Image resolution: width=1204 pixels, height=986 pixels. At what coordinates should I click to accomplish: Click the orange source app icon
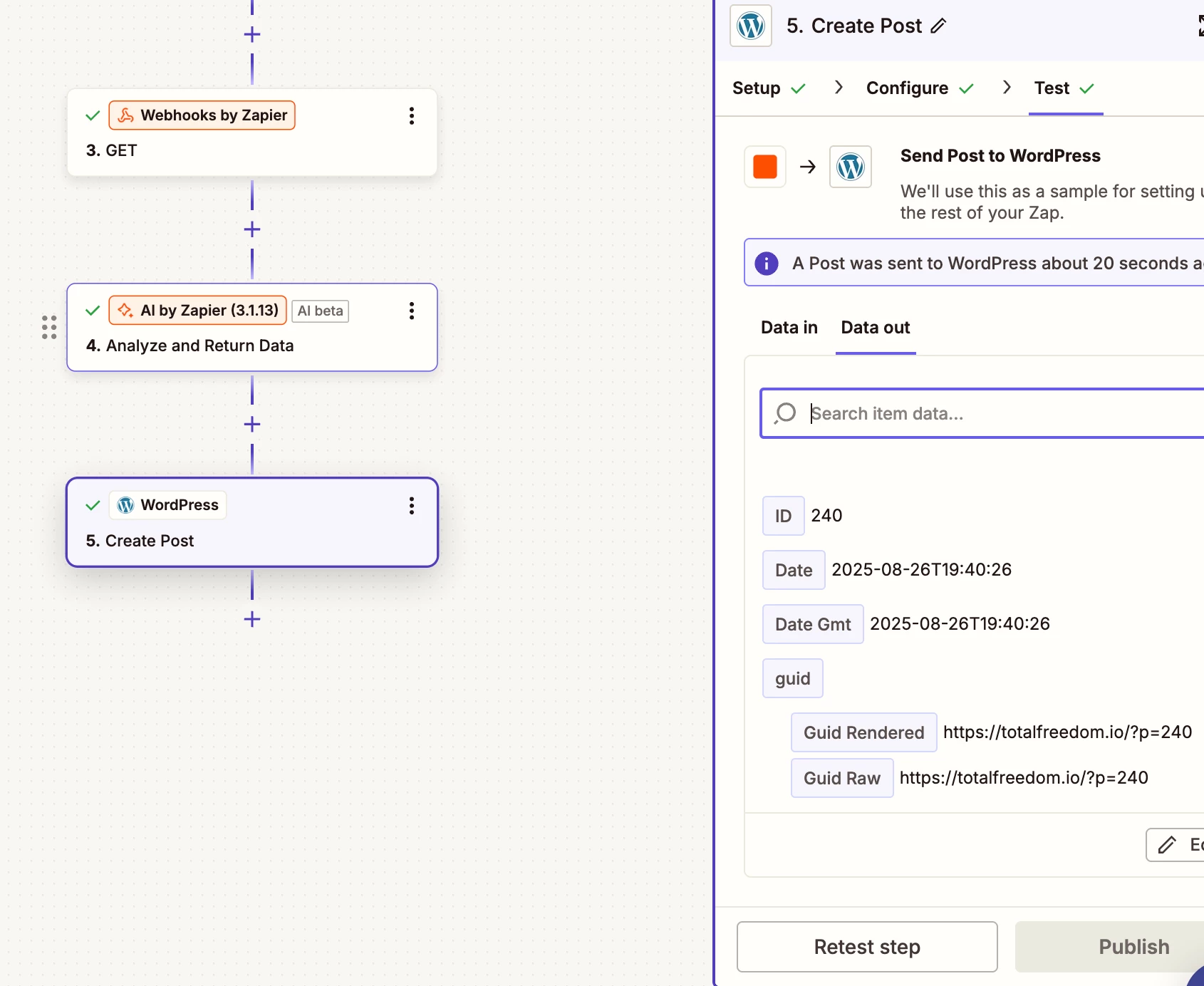click(765, 167)
